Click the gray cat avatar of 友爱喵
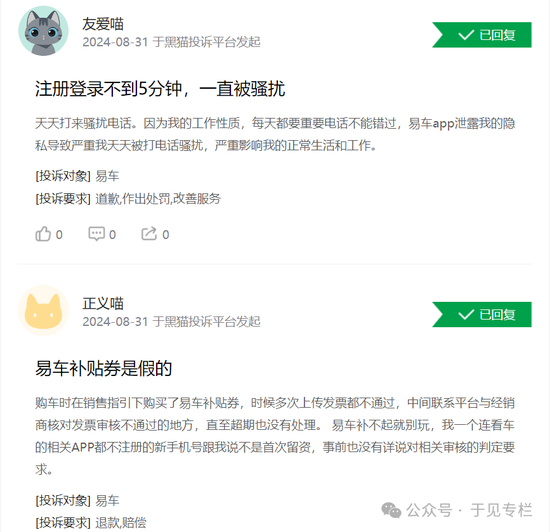Viewport: 550px width, 532px height. pos(43,31)
